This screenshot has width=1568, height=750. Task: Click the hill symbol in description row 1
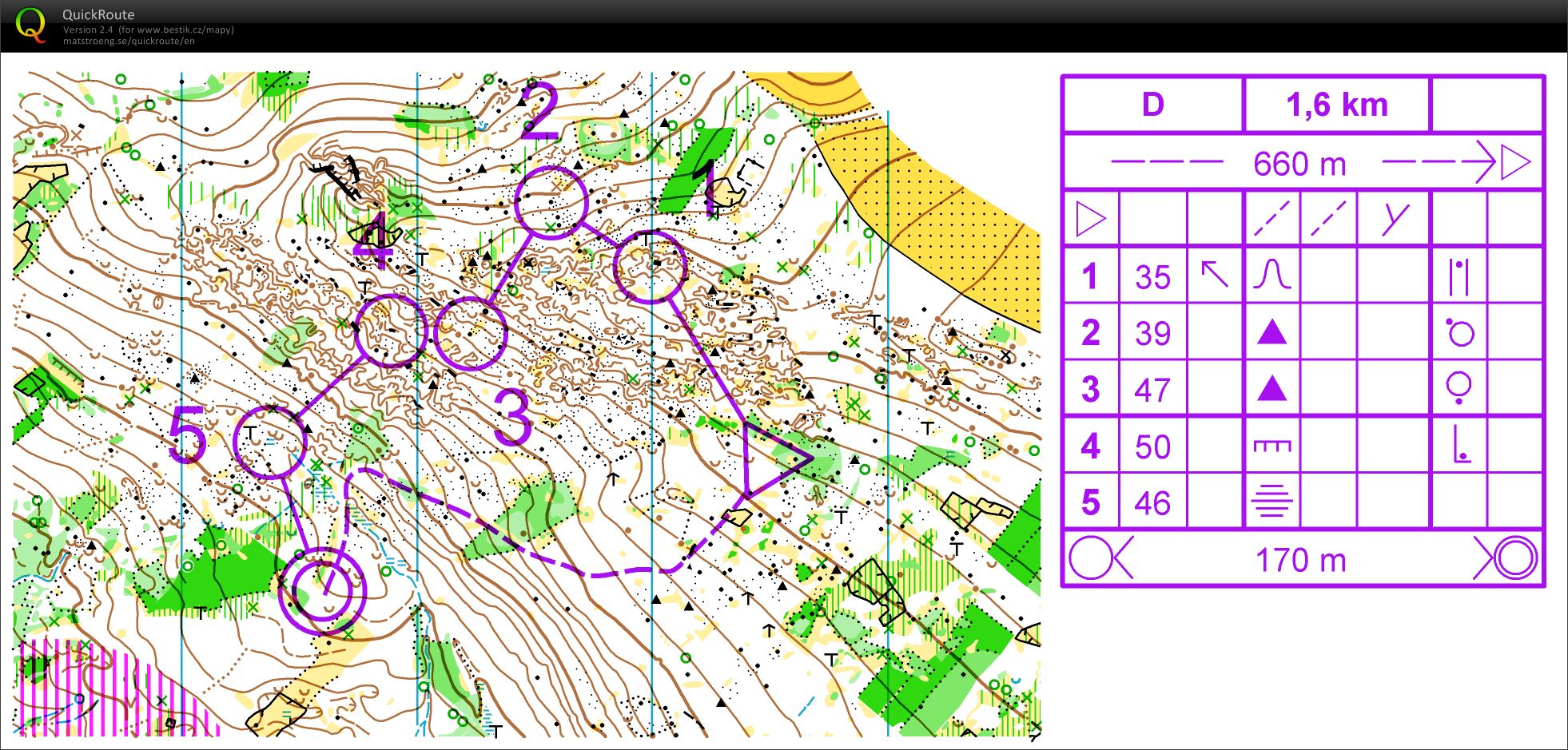(1272, 276)
